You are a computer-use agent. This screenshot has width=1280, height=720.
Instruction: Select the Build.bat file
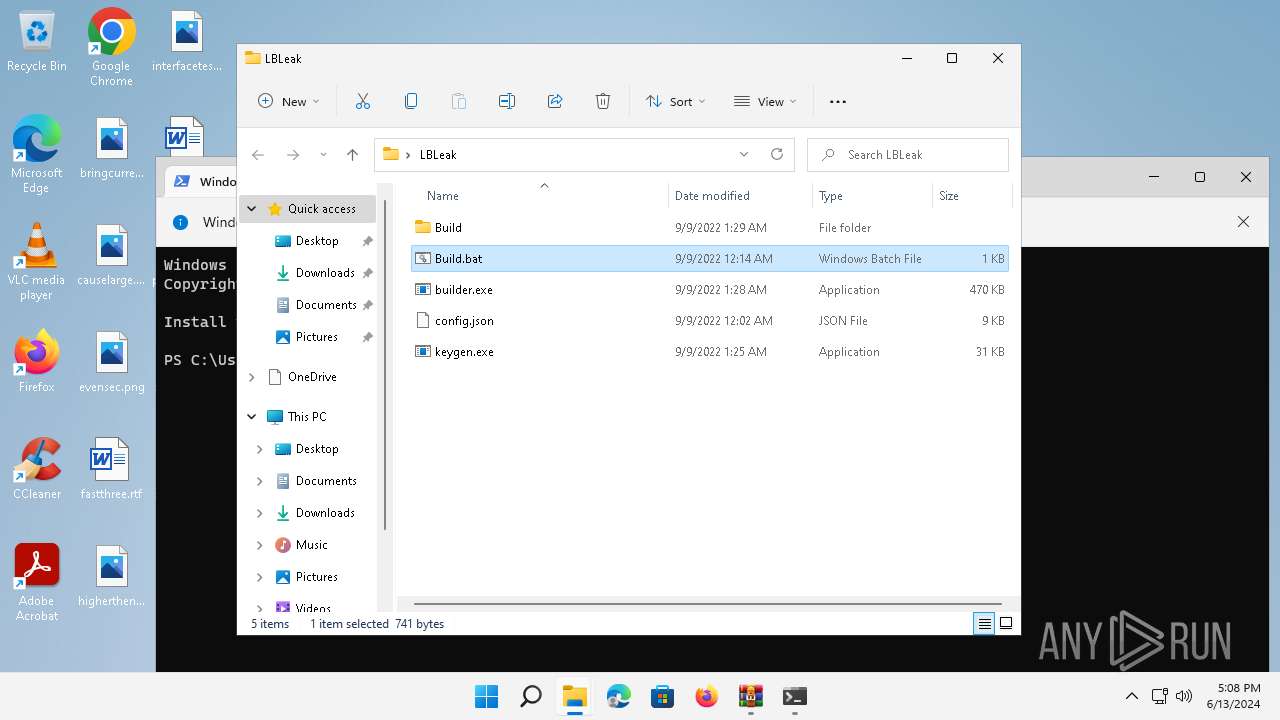709,259
